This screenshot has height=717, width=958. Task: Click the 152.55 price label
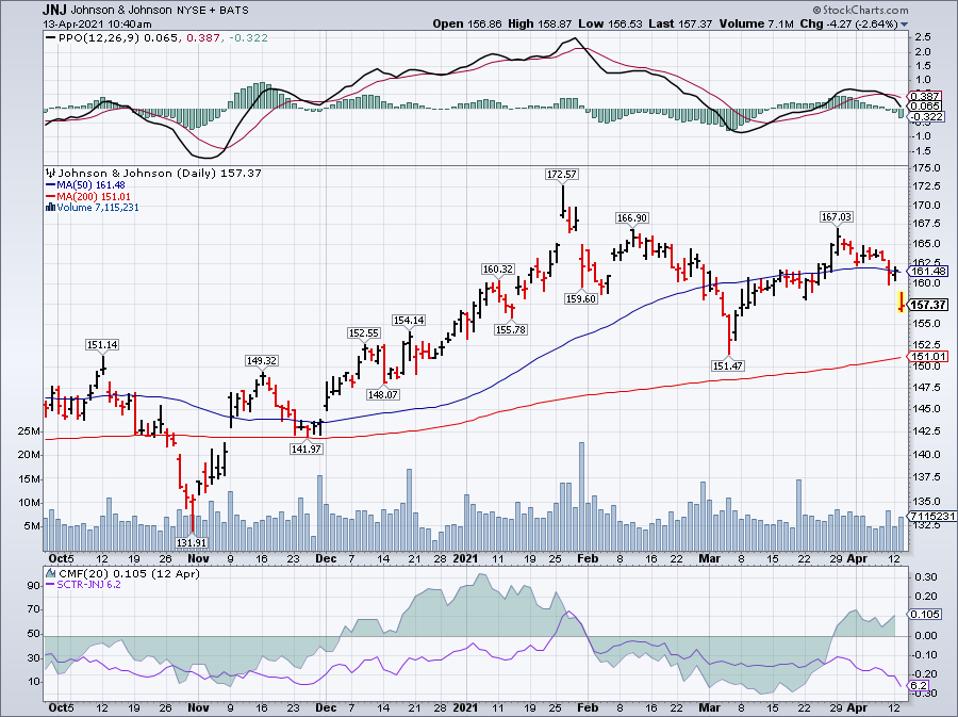tap(364, 333)
